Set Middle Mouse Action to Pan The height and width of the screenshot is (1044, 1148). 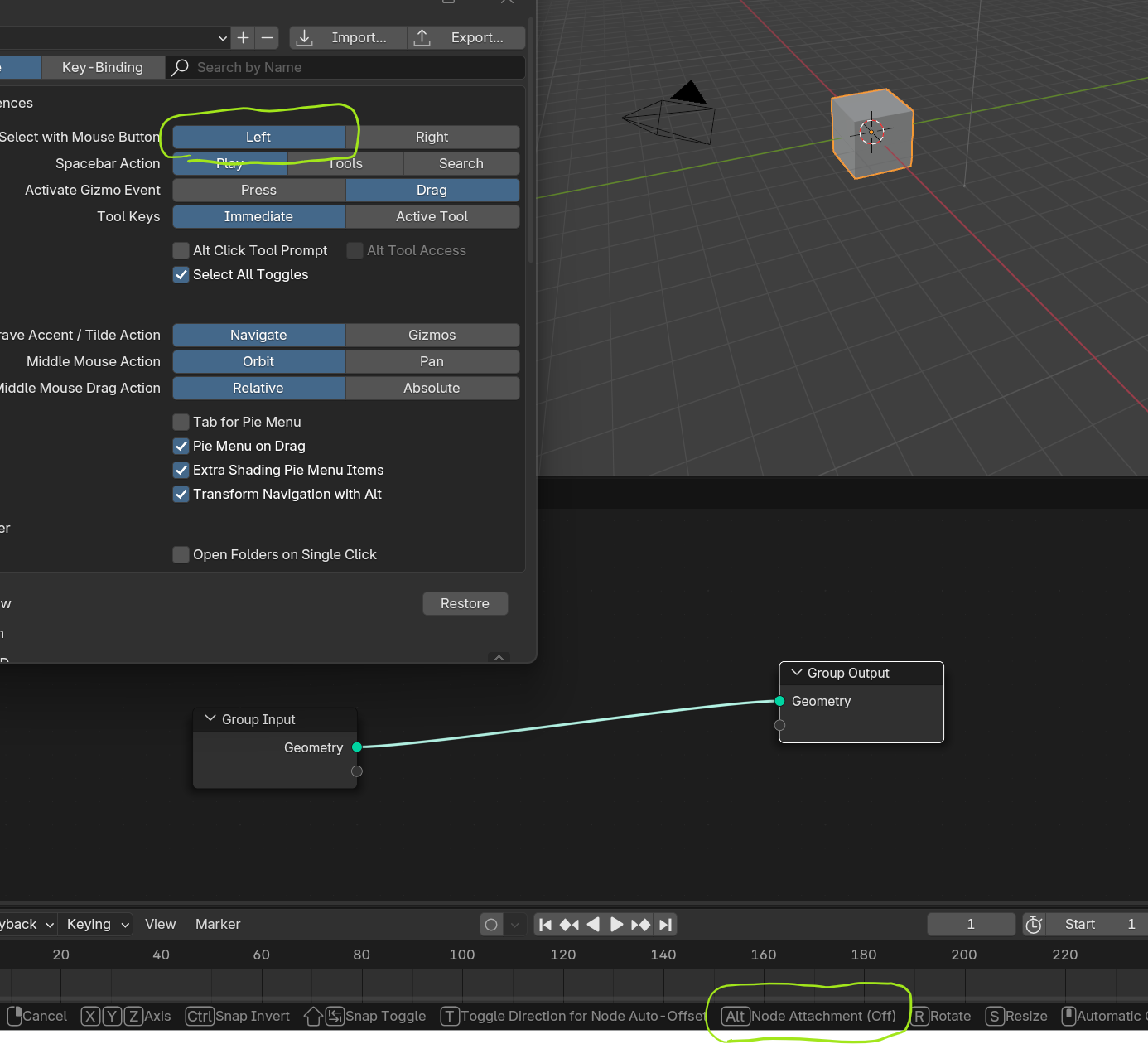click(x=432, y=361)
